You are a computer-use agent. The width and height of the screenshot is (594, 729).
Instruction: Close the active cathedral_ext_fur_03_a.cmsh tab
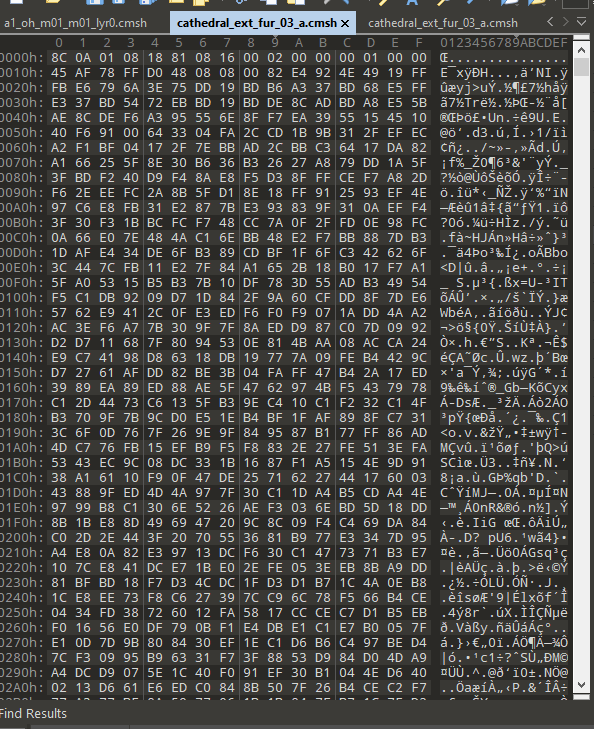pos(345,23)
